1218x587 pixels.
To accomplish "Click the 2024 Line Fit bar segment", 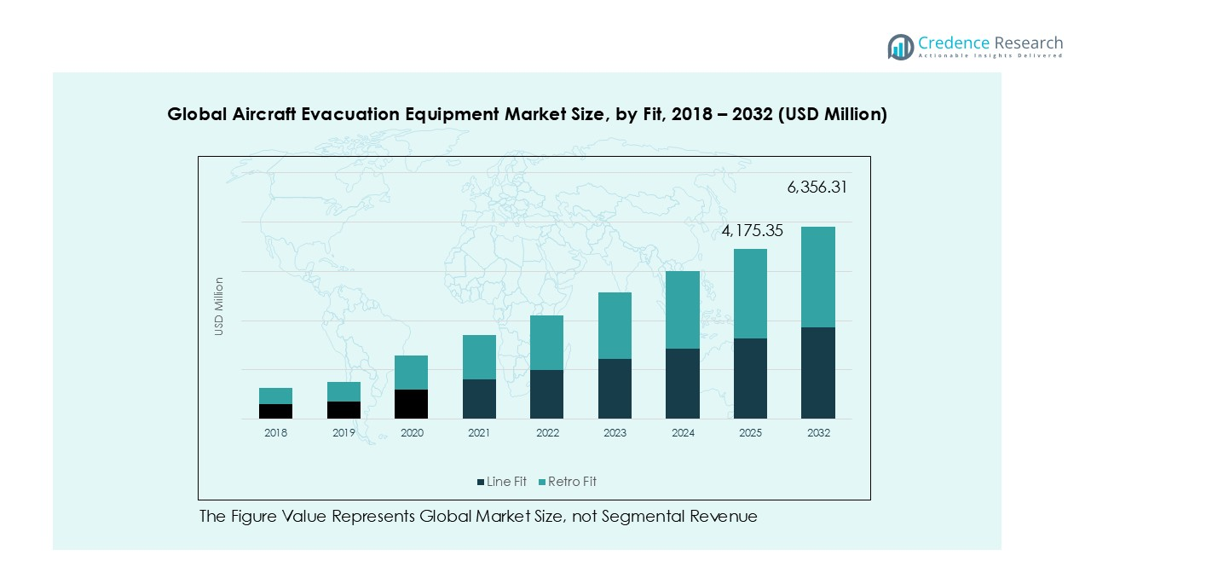I will [x=682, y=383].
